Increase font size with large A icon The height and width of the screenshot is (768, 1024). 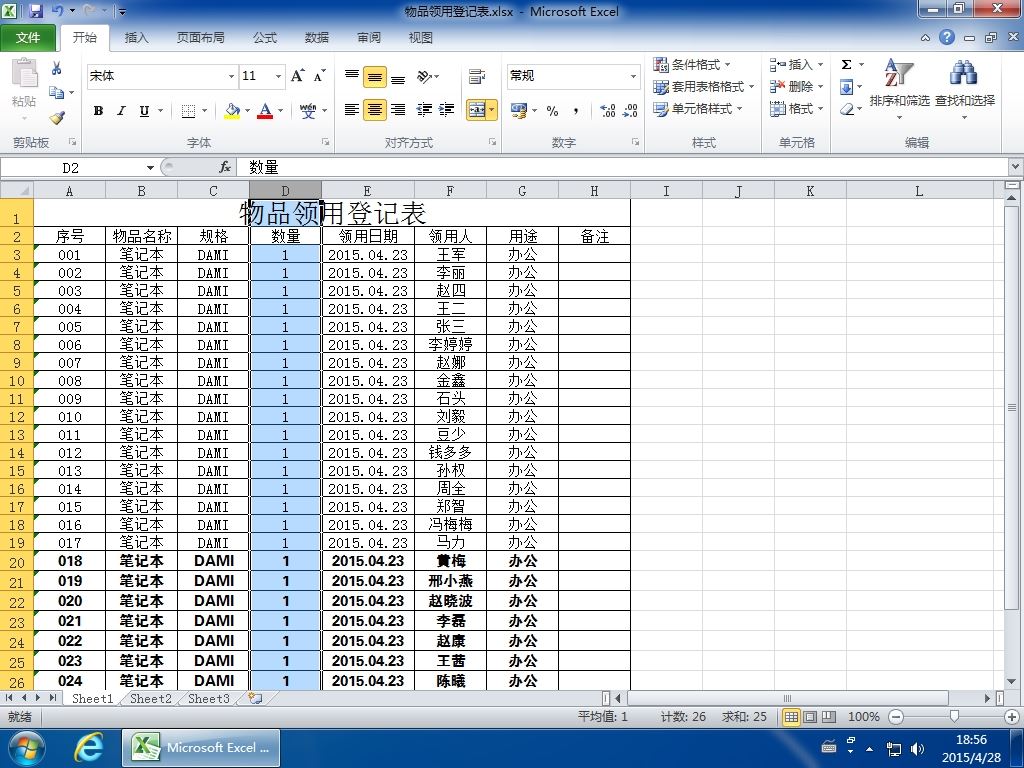tap(298, 76)
